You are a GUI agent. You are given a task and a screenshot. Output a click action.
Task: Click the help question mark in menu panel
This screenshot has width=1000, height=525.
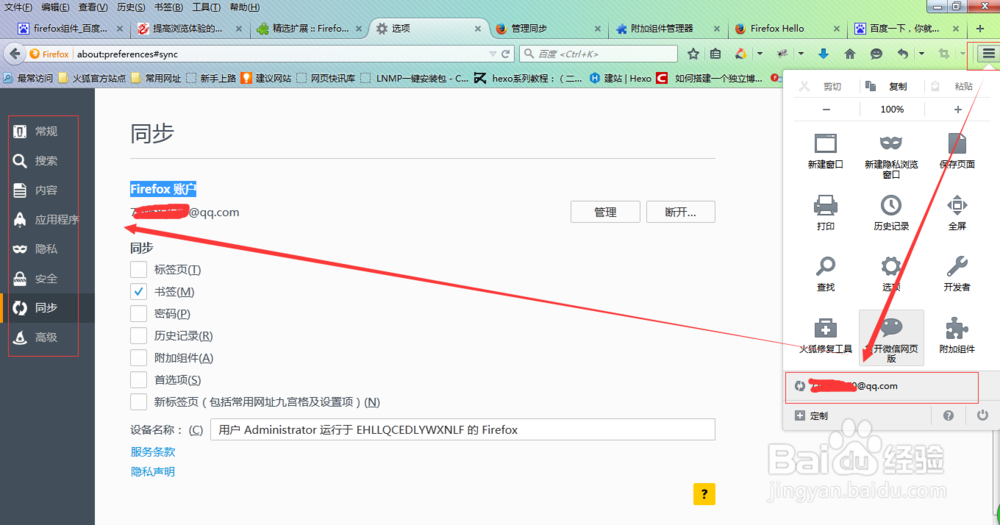pyautogui.click(x=948, y=415)
